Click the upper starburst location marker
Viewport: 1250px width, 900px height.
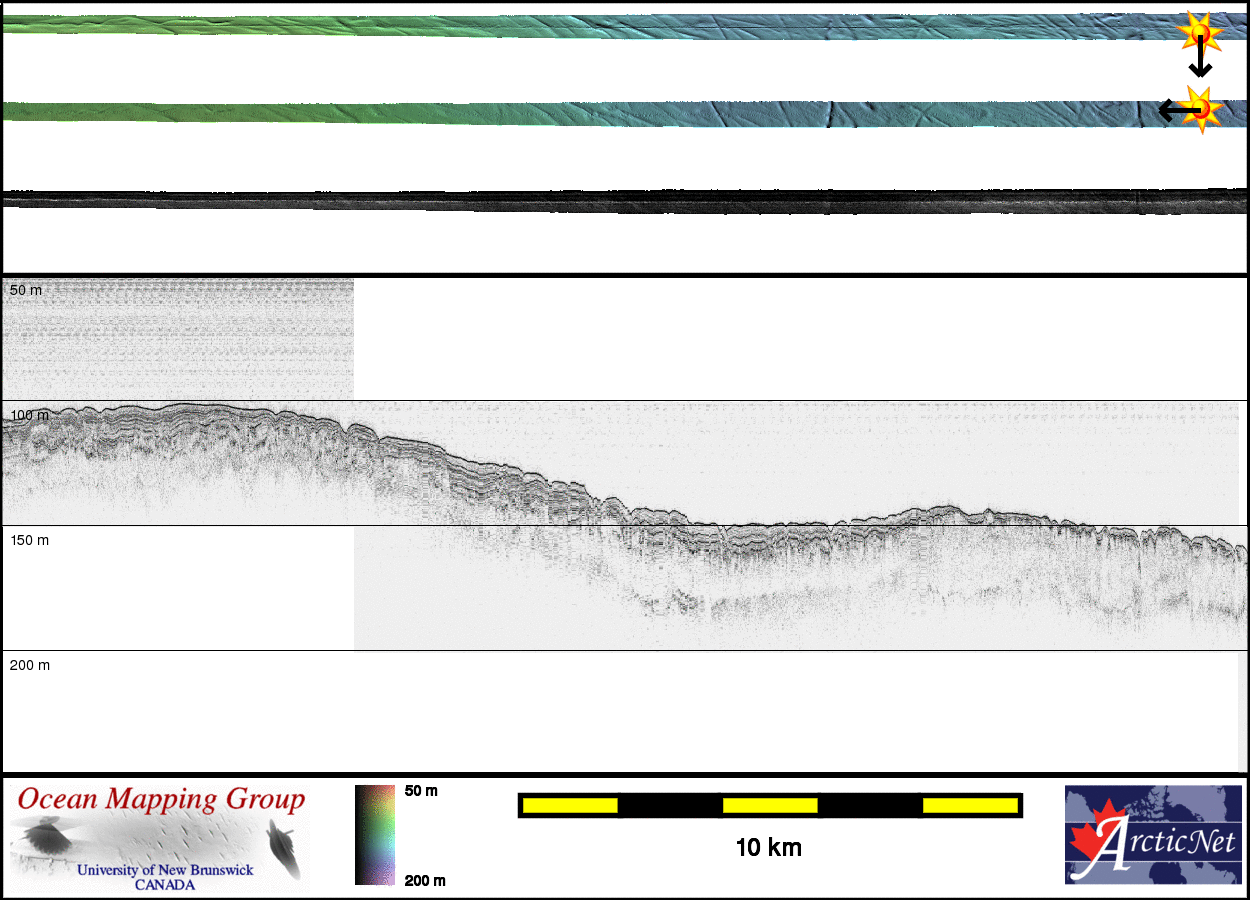(1198, 35)
